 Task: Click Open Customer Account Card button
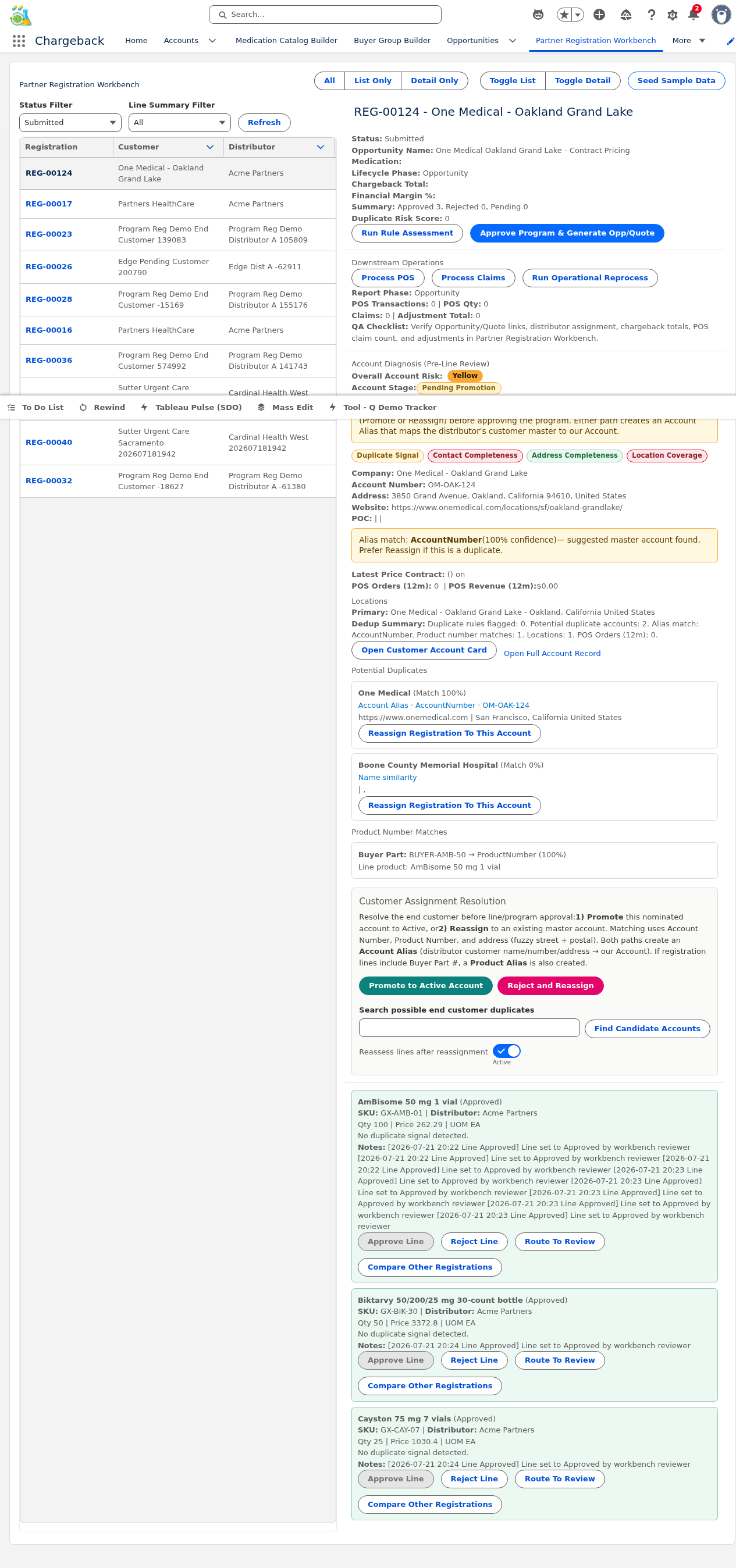[424, 650]
